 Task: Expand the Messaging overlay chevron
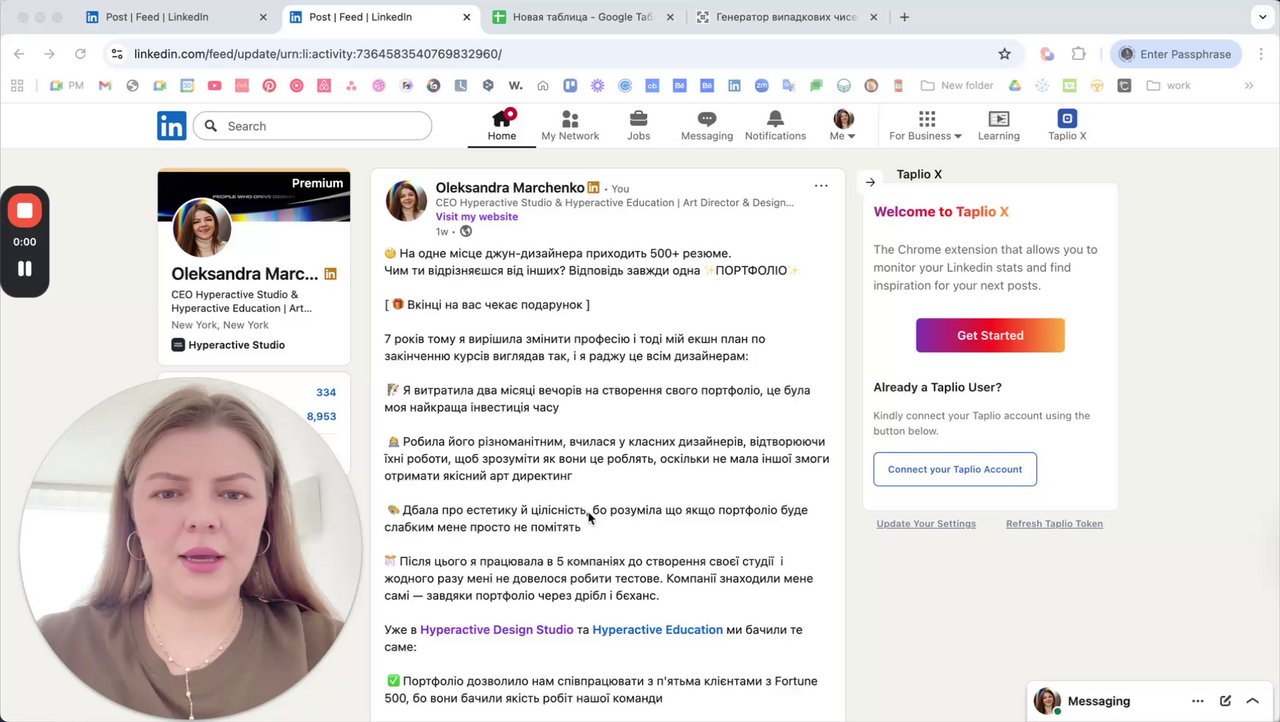pyautogui.click(x=1252, y=701)
